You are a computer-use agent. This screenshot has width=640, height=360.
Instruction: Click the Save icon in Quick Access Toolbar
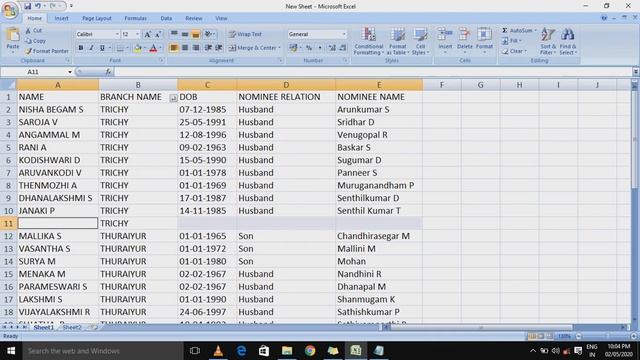click(27, 6)
